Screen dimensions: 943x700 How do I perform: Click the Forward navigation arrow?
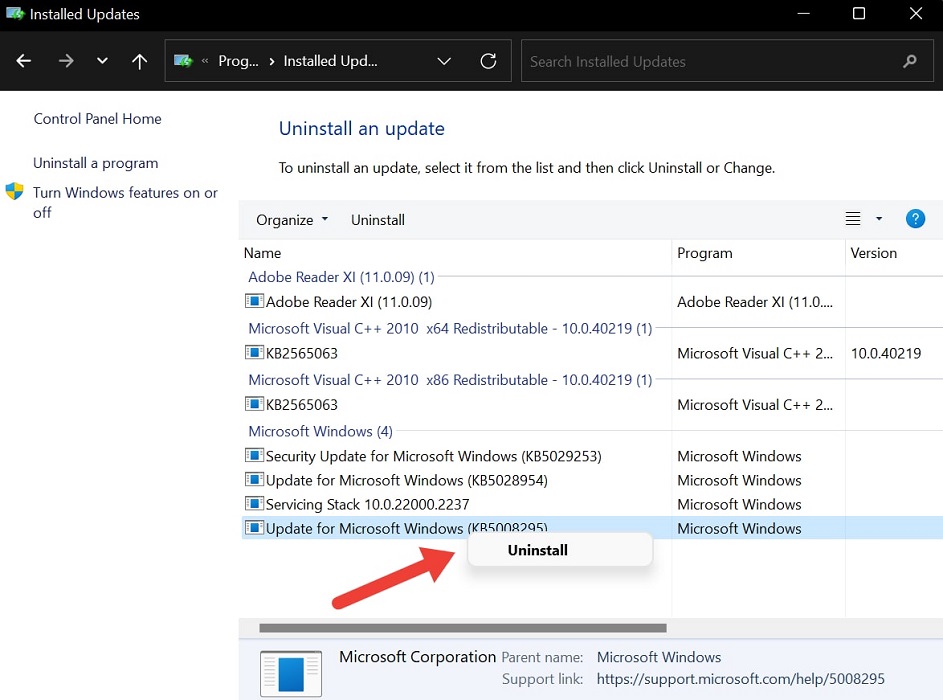65,61
